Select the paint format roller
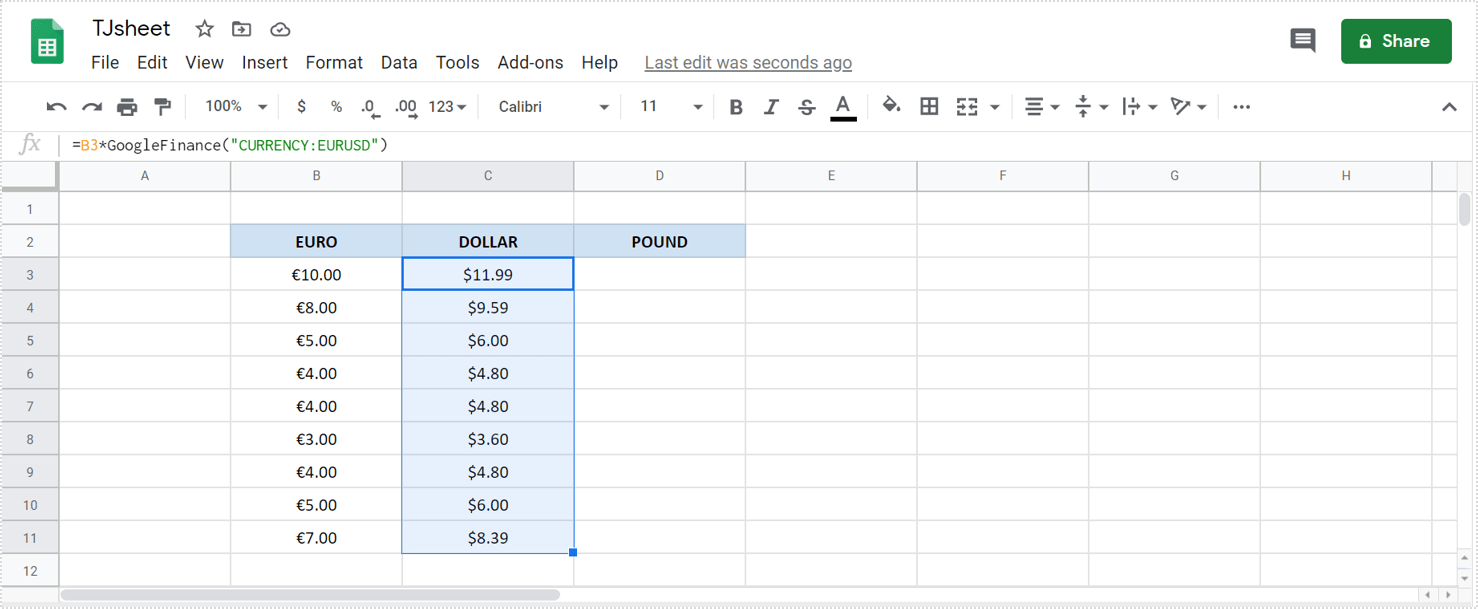Viewport: 1478px width, 609px height. tap(162, 107)
